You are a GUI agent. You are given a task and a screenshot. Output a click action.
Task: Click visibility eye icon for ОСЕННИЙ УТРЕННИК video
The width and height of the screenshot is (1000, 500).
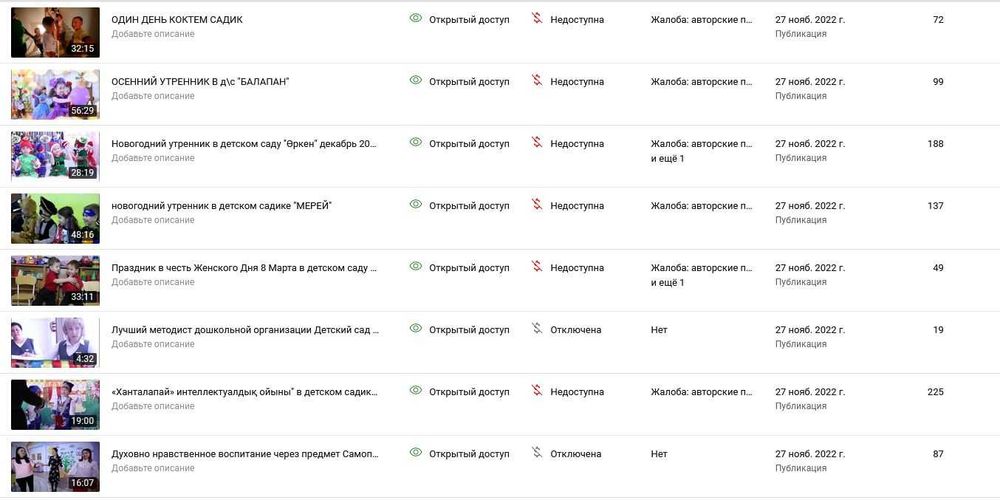point(416,81)
